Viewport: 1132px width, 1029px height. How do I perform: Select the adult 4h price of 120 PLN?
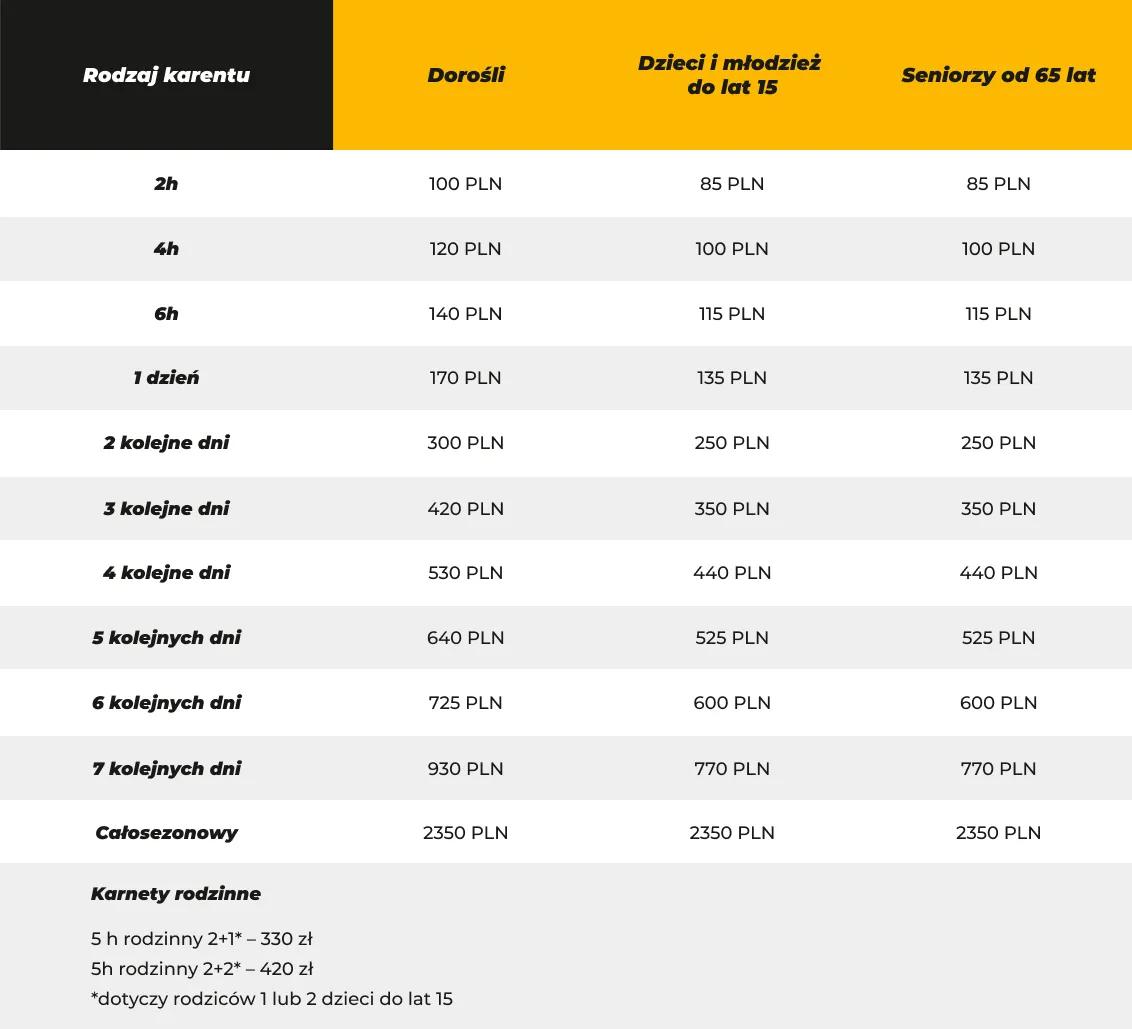click(x=465, y=249)
